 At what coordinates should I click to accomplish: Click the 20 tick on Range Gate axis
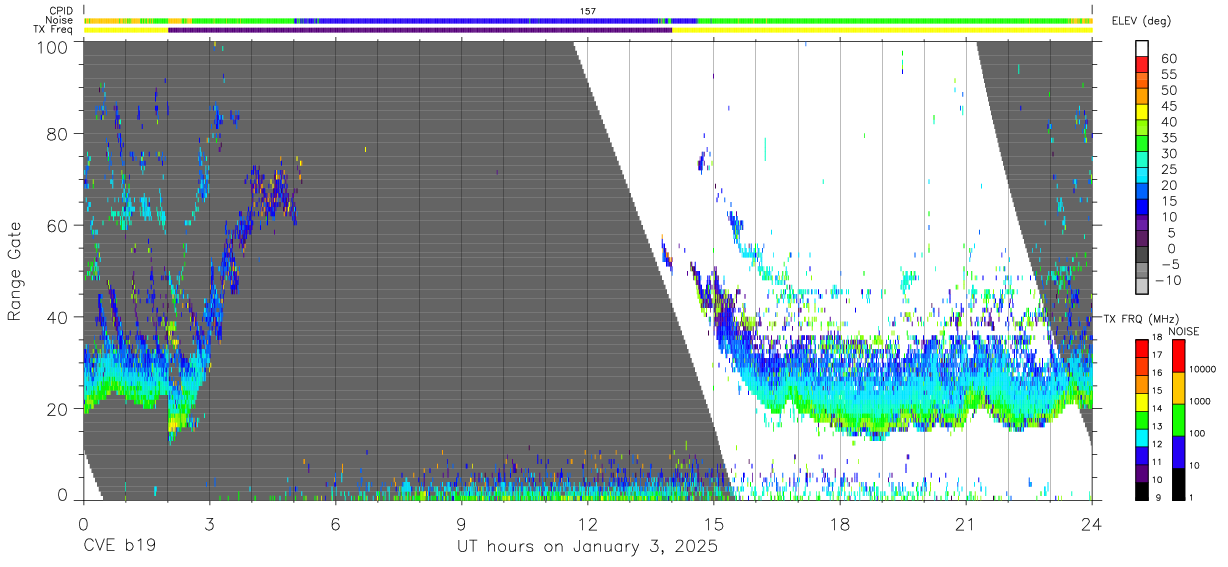(x=58, y=409)
